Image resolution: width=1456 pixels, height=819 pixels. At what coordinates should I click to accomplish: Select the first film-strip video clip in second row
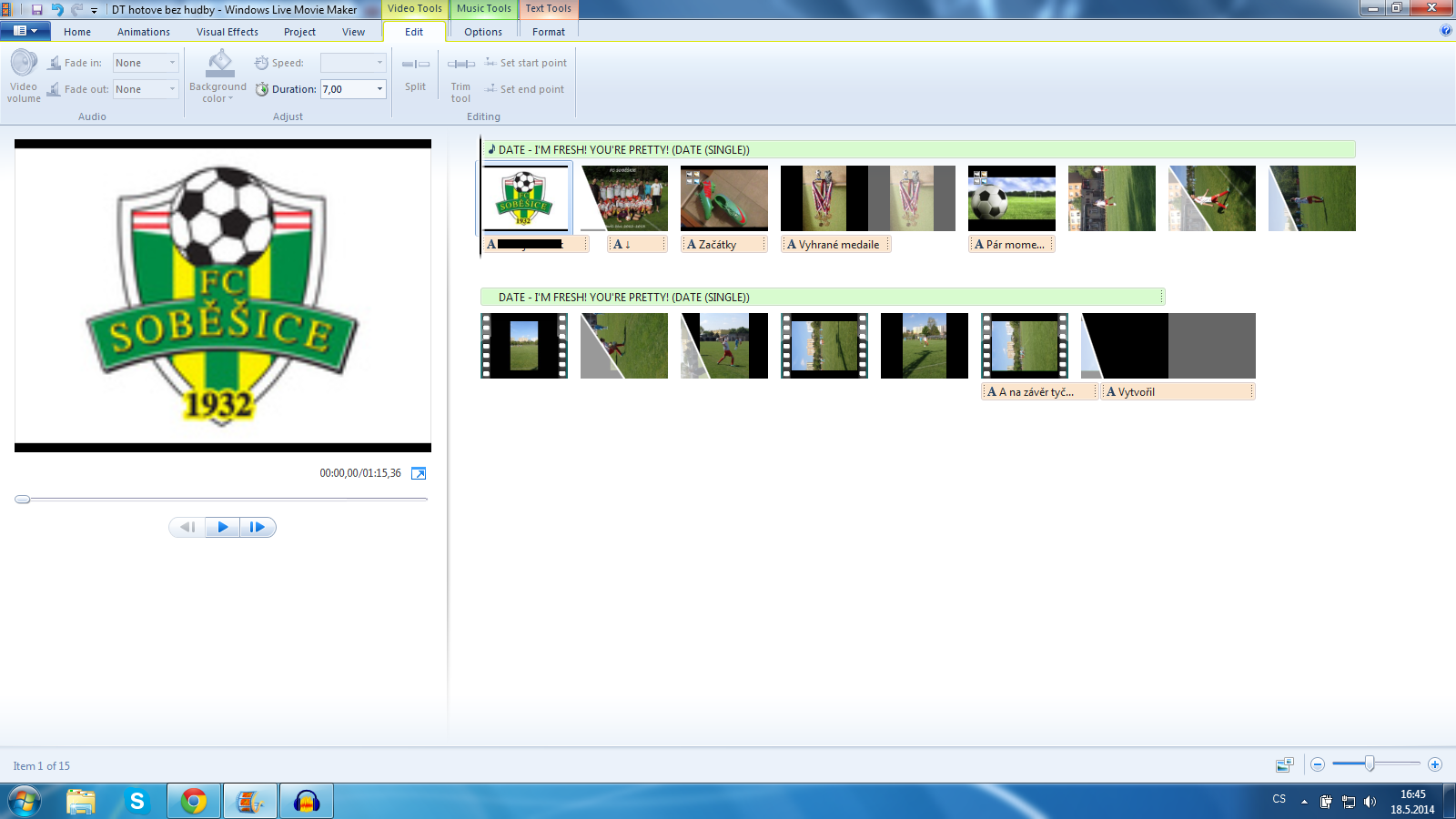click(x=524, y=346)
